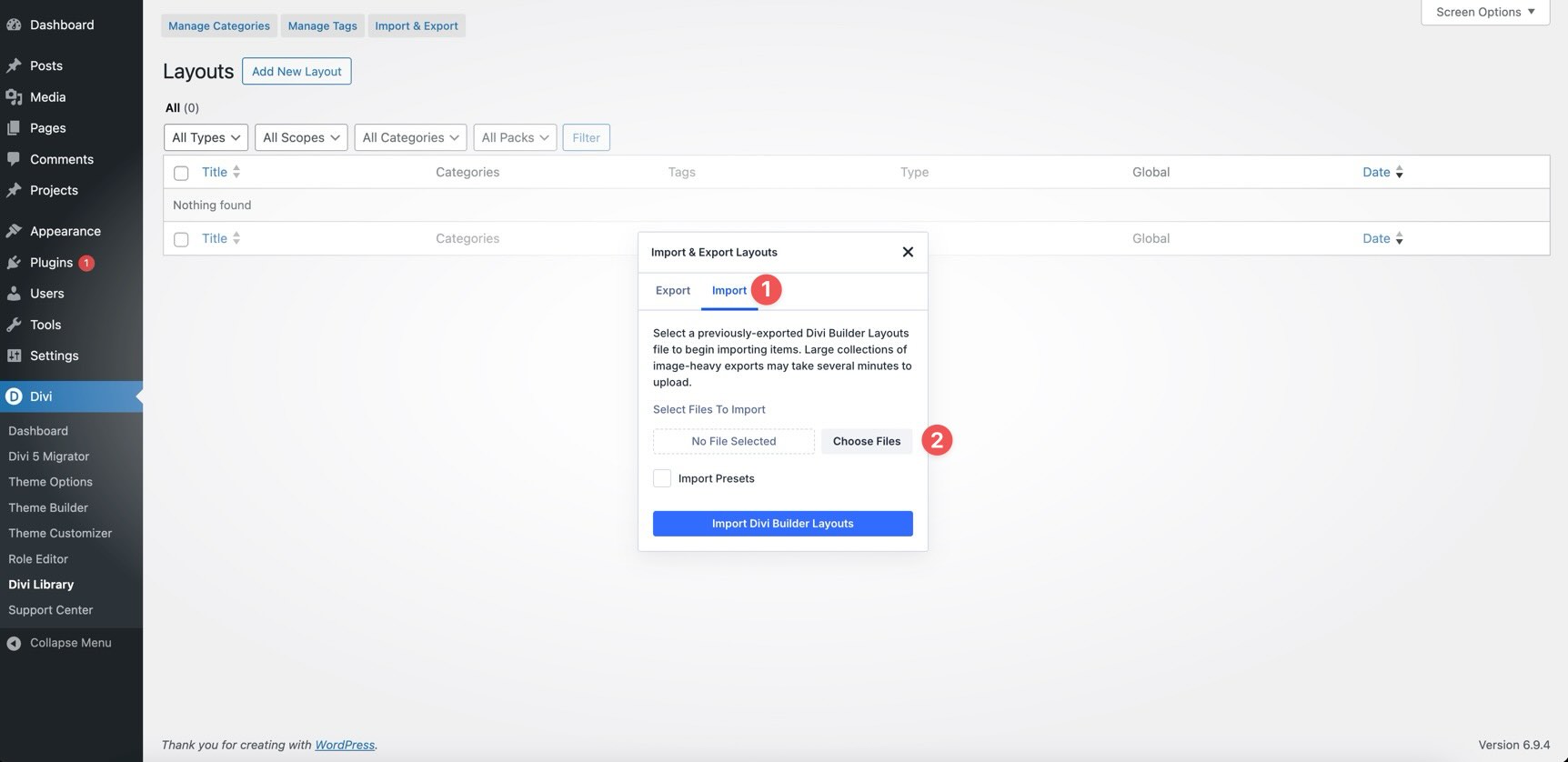Open the All Categories dropdown
Screen dimensions: 1568x762
click(x=410, y=137)
